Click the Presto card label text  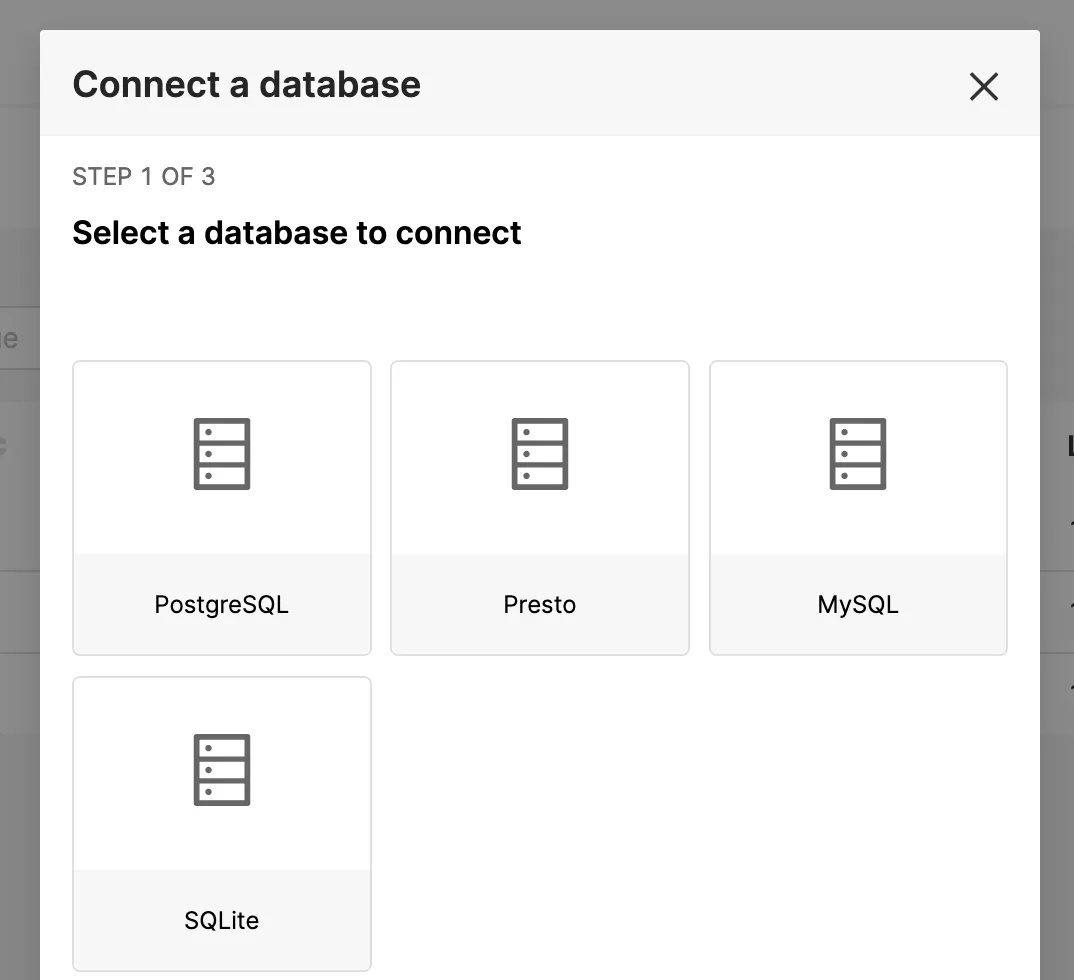539,604
